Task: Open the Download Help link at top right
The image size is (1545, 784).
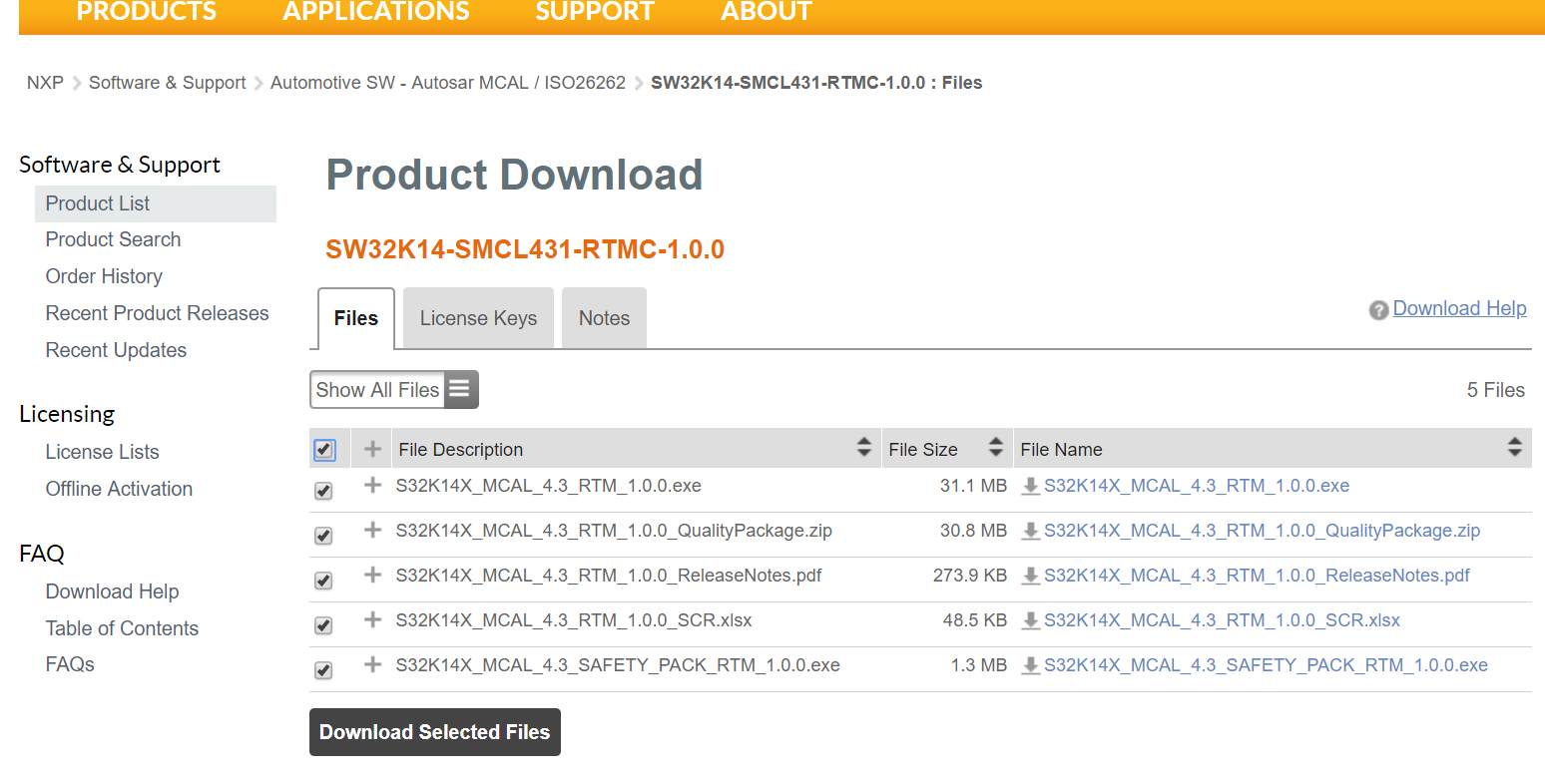Action: [1459, 309]
